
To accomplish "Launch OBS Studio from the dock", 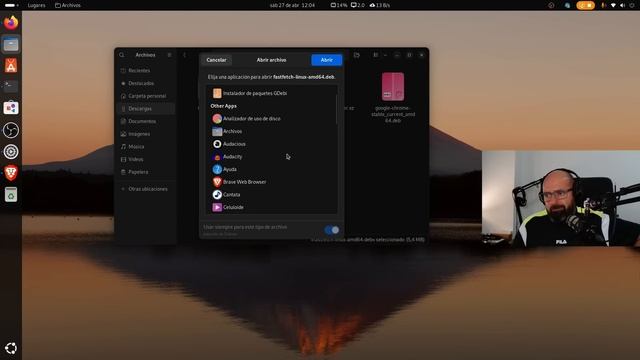I will (x=11, y=130).
